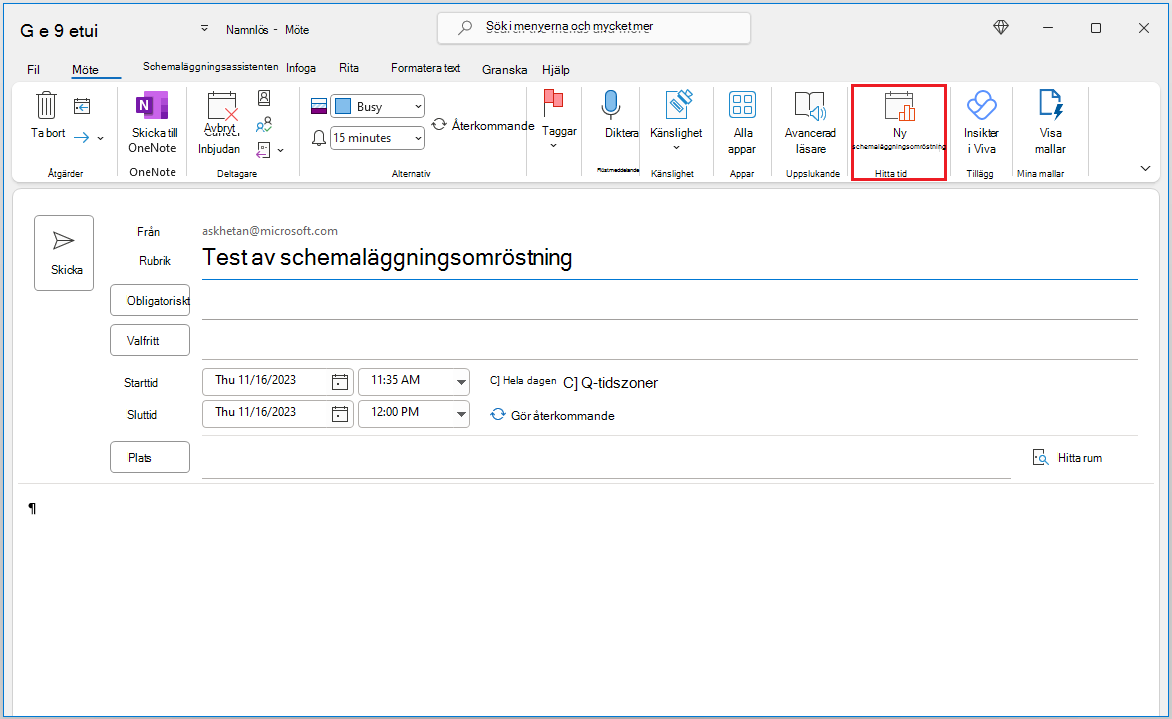Image resolution: width=1172 pixels, height=719 pixels.
Task: Click the response options icon in Deltagare
Action: point(263,150)
